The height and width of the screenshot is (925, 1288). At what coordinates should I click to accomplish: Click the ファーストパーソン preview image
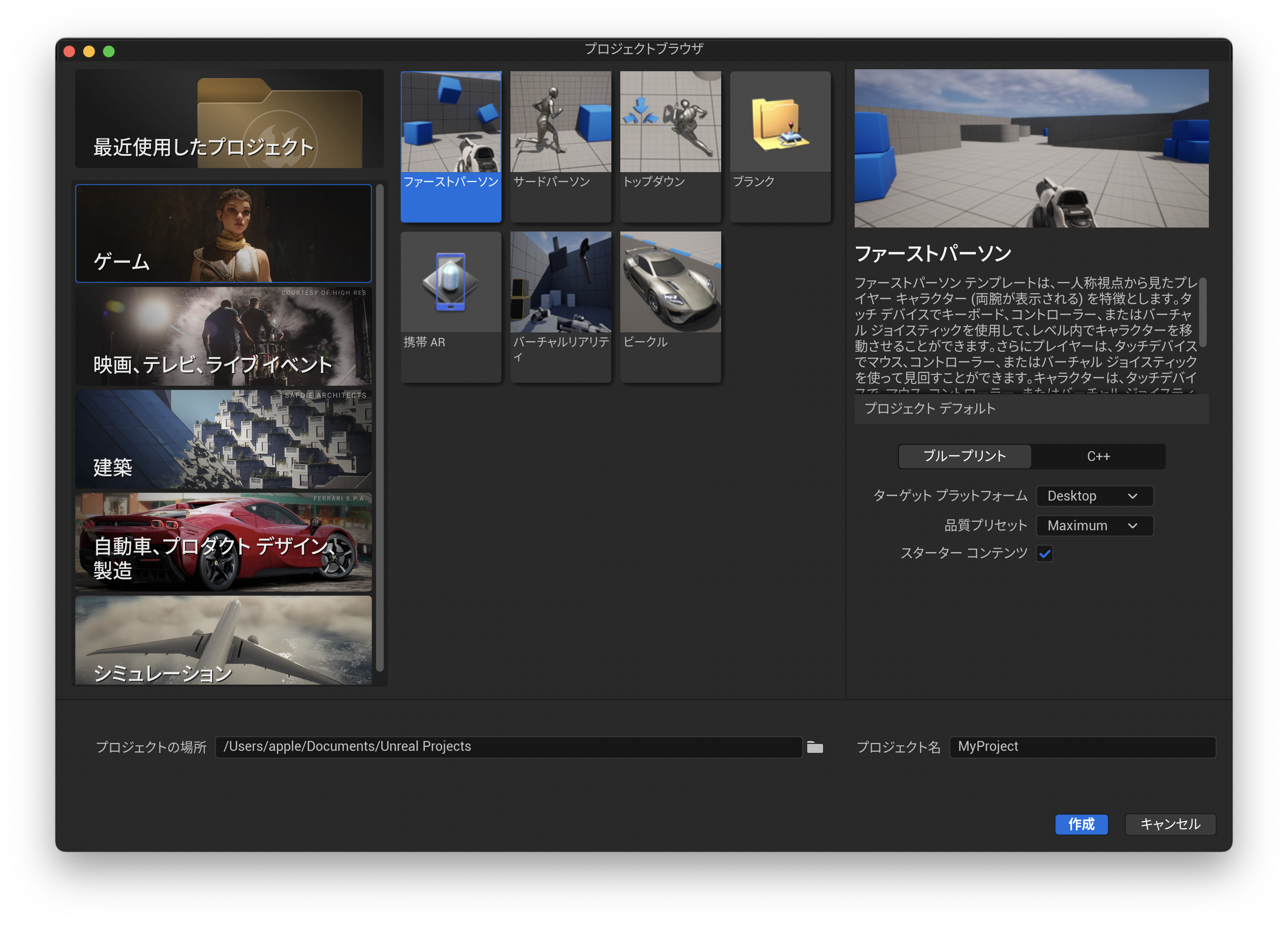click(x=1031, y=148)
